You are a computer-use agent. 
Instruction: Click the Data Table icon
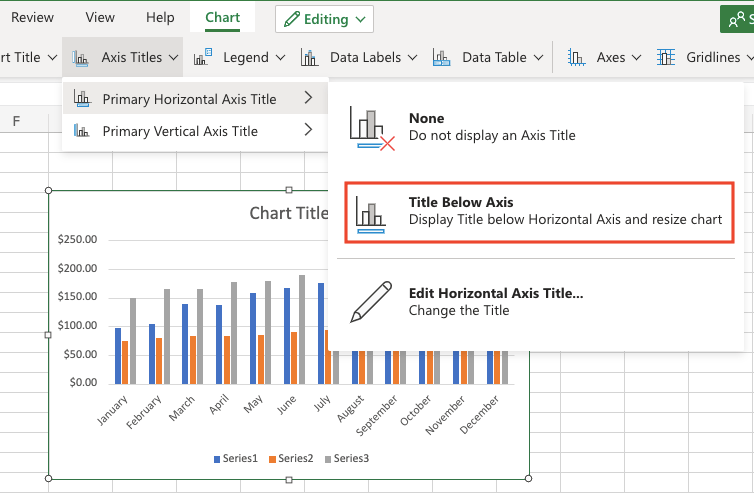coord(441,57)
